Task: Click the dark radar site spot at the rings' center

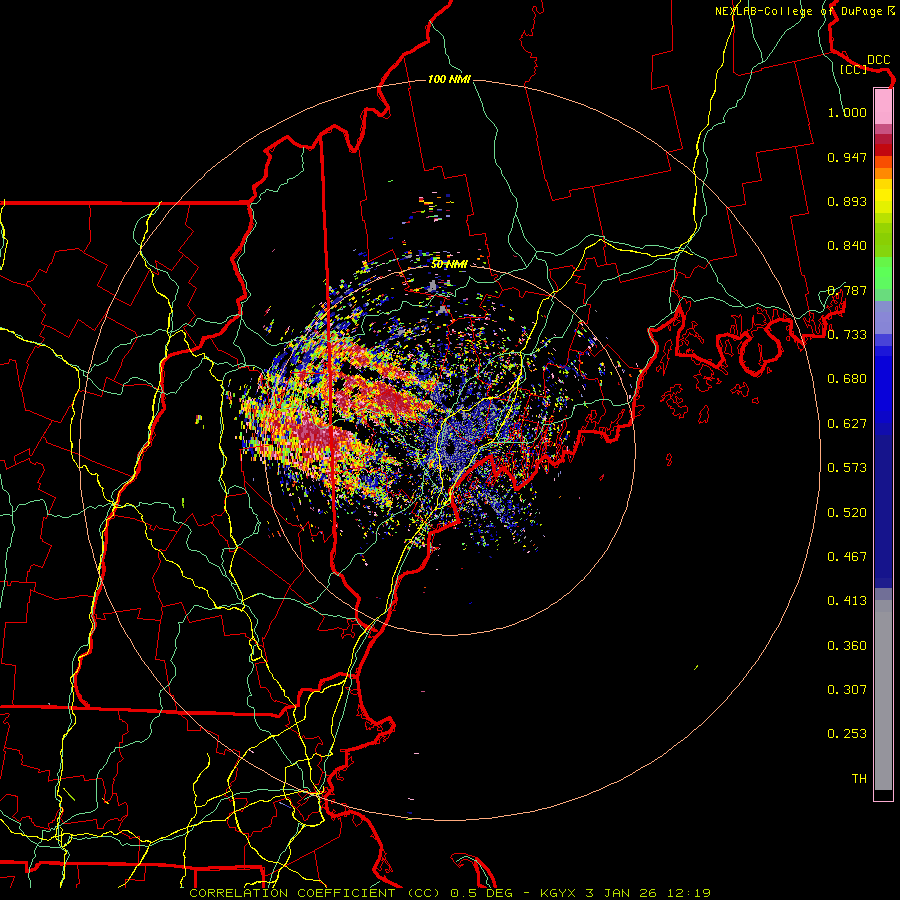Action: tap(450, 448)
